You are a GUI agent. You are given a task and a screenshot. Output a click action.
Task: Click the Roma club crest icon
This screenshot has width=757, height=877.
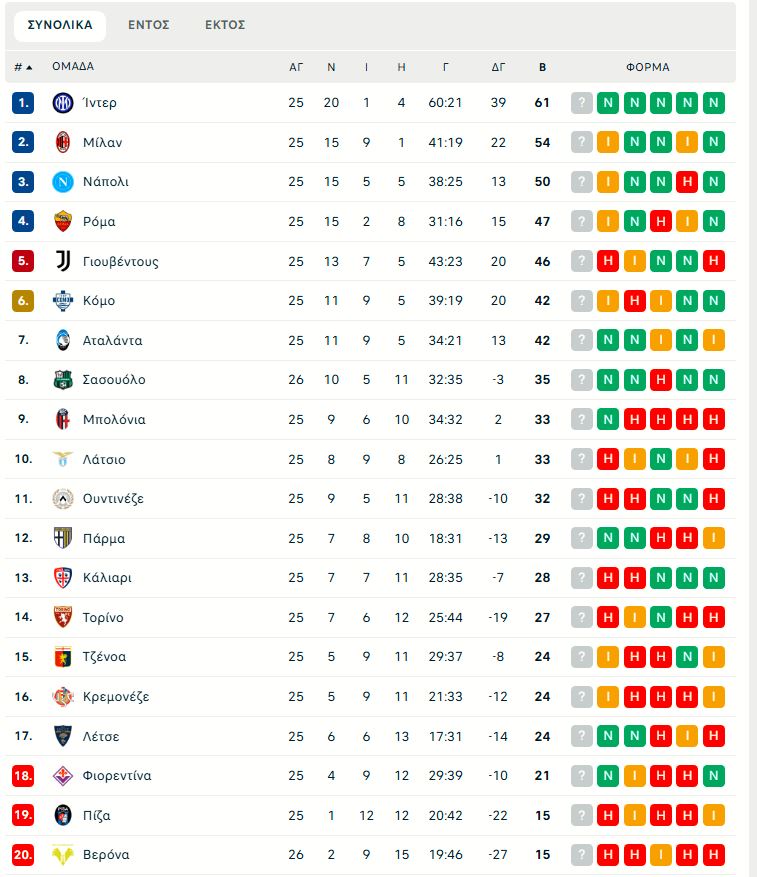pyautogui.click(x=63, y=221)
